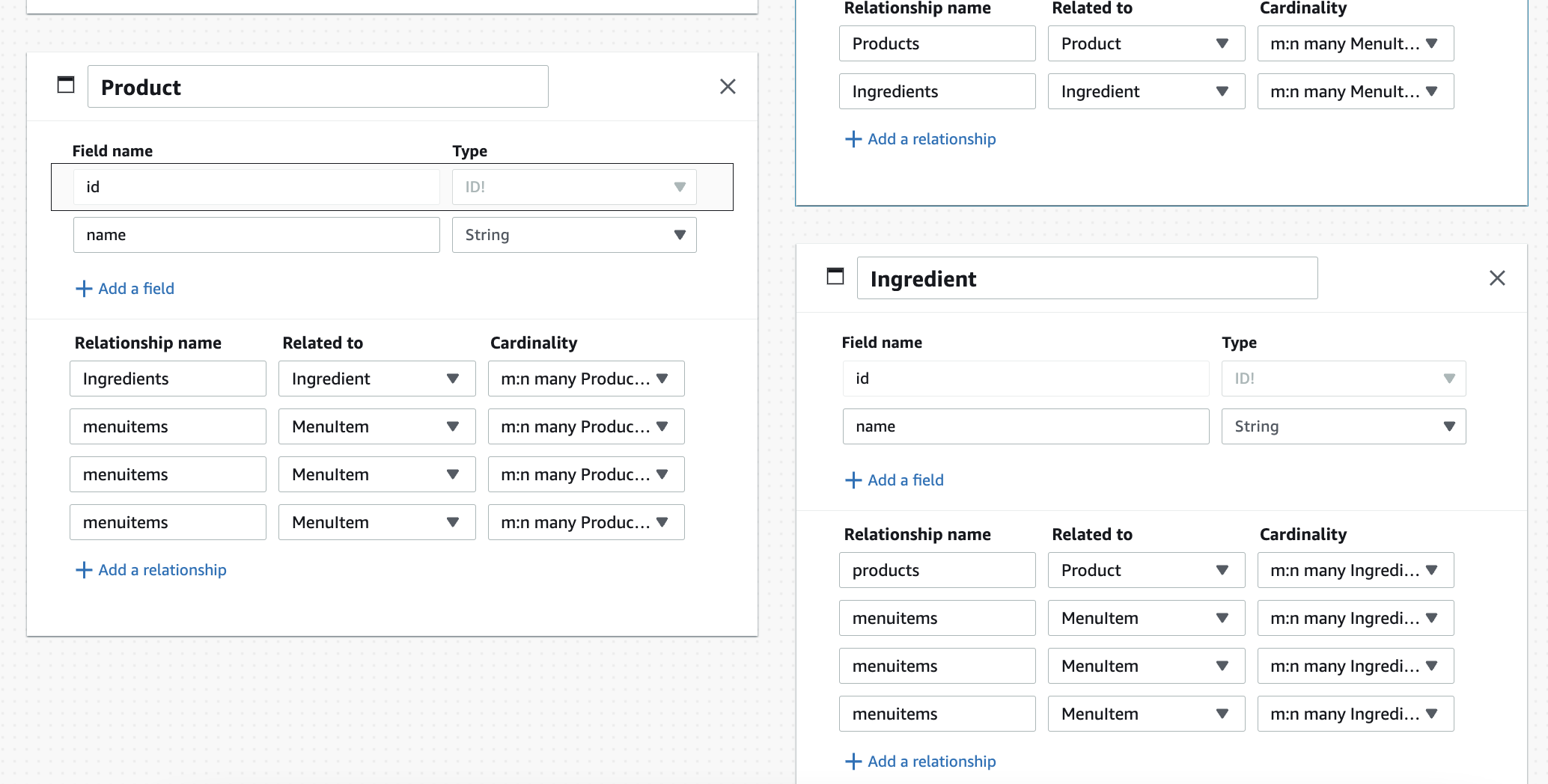
Task: Click the plus icon beside Add a field under Ingredient
Action: [853, 480]
